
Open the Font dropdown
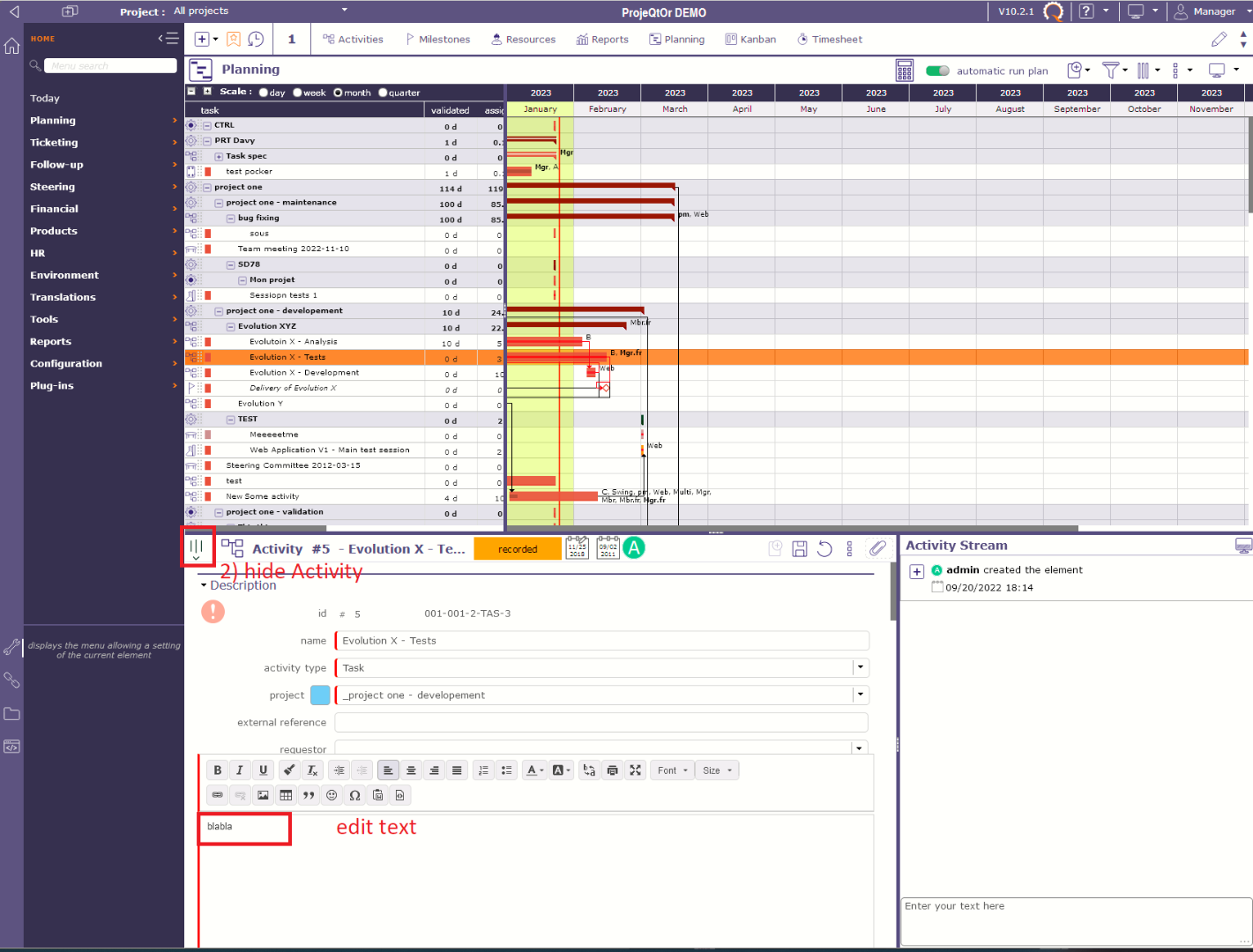(672, 770)
